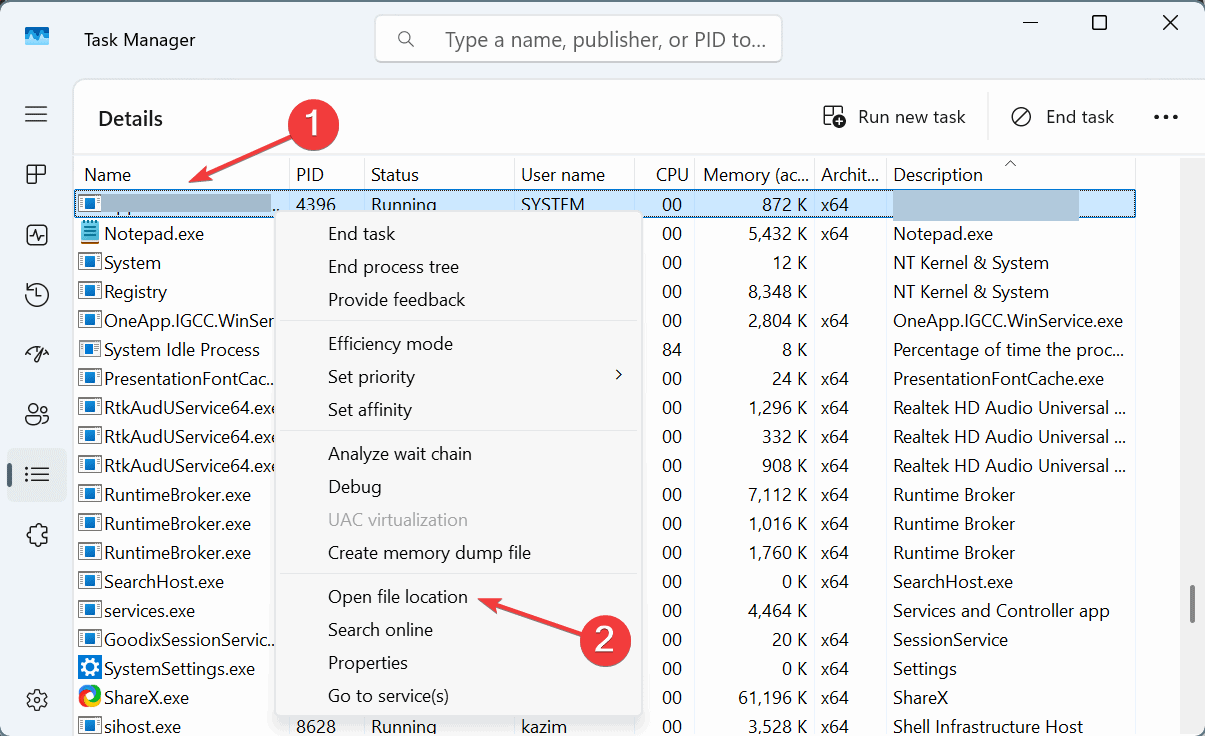Viewport: 1205px width, 736px height.
Task: Open the Users page icon in sidebar
Action: (37, 414)
